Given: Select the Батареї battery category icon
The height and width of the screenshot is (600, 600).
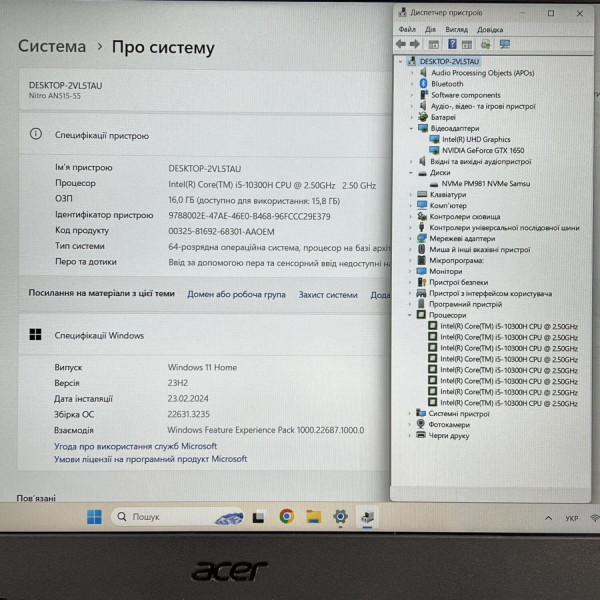Looking at the screenshot, I should tap(423, 117).
